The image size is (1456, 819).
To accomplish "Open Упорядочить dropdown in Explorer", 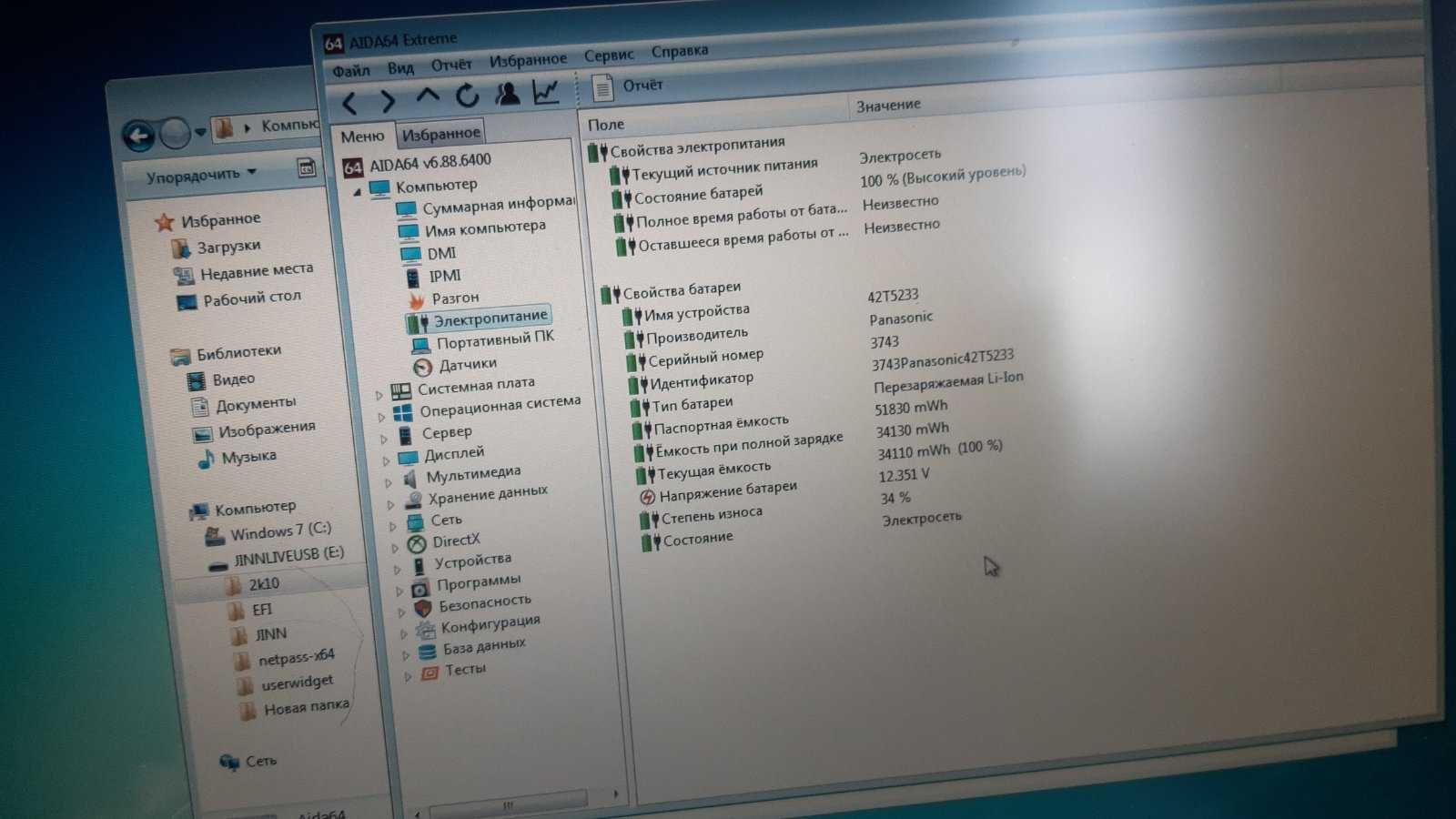I will [x=201, y=174].
